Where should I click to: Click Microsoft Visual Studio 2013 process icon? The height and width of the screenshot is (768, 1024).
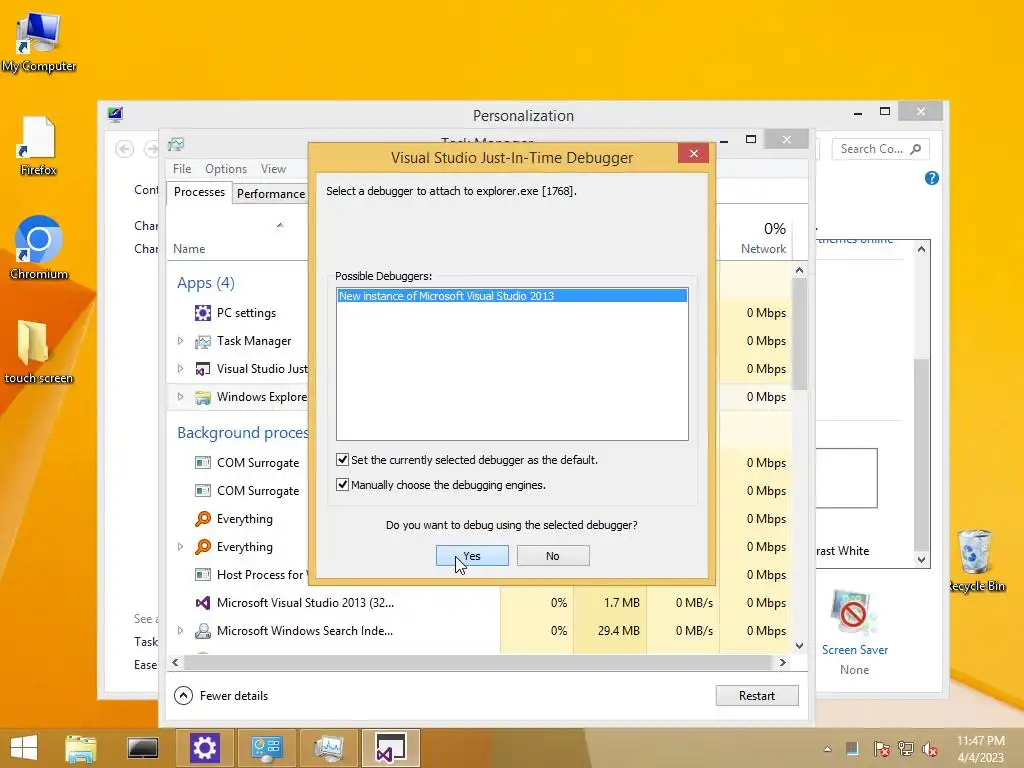(203, 603)
